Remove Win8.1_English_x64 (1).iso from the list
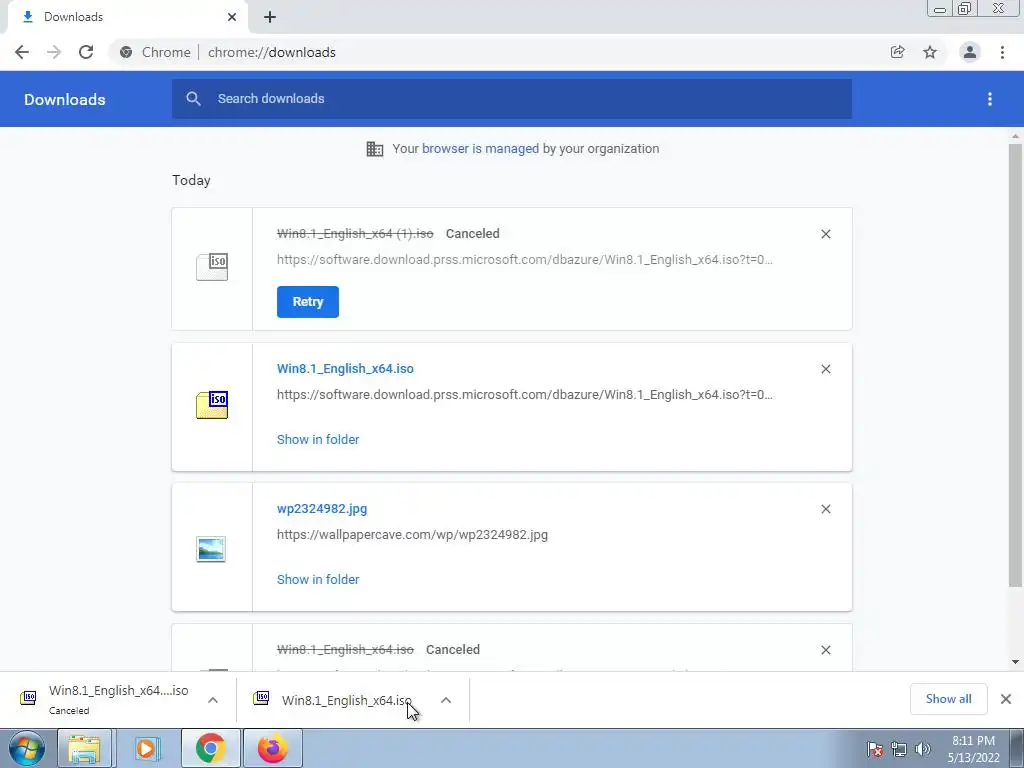 click(x=825, y=234)
